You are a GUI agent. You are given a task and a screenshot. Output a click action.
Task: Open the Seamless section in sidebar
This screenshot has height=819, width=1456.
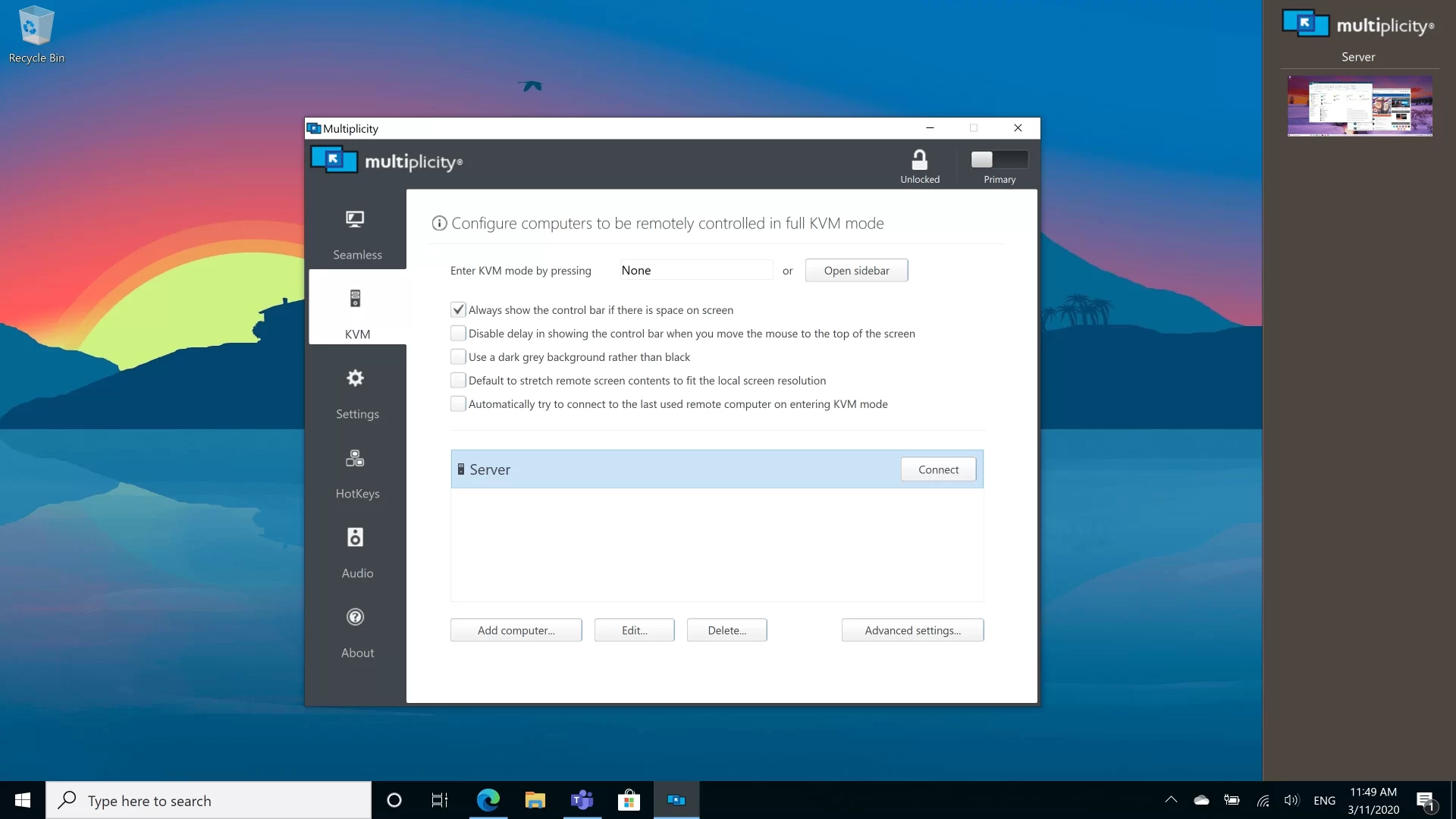point(356,234)
